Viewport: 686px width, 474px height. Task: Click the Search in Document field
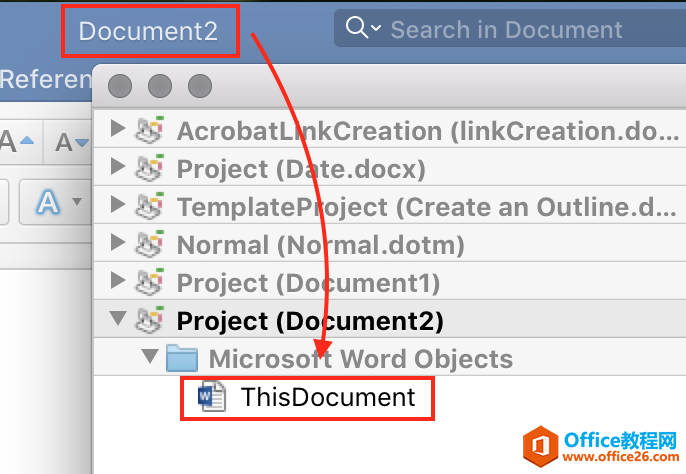pyautogui.click(x=506, y=30)
